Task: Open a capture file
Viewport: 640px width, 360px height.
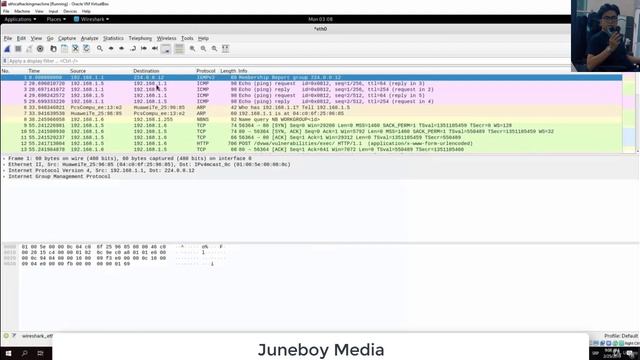Action: click(53, 49)
